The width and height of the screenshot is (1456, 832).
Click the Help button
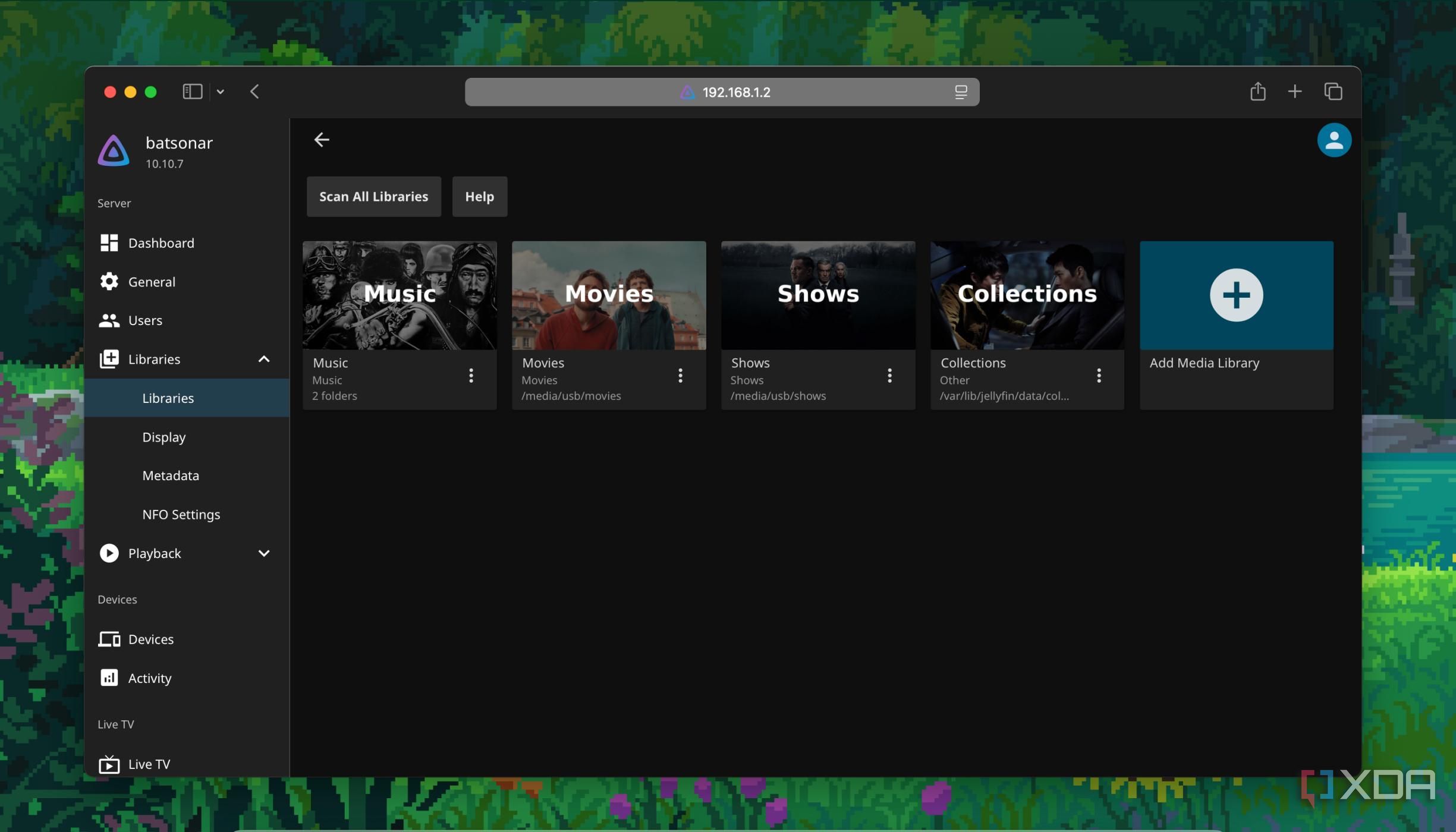point(479,197)
